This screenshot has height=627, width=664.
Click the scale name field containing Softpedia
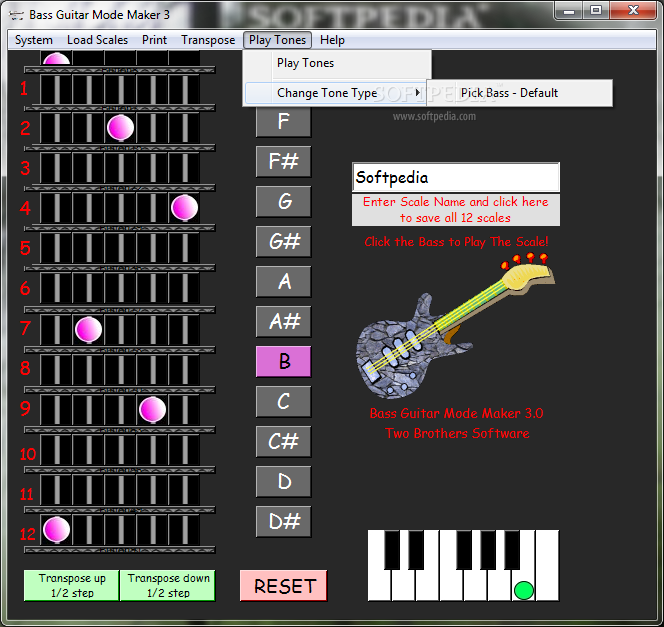(456, 177)
